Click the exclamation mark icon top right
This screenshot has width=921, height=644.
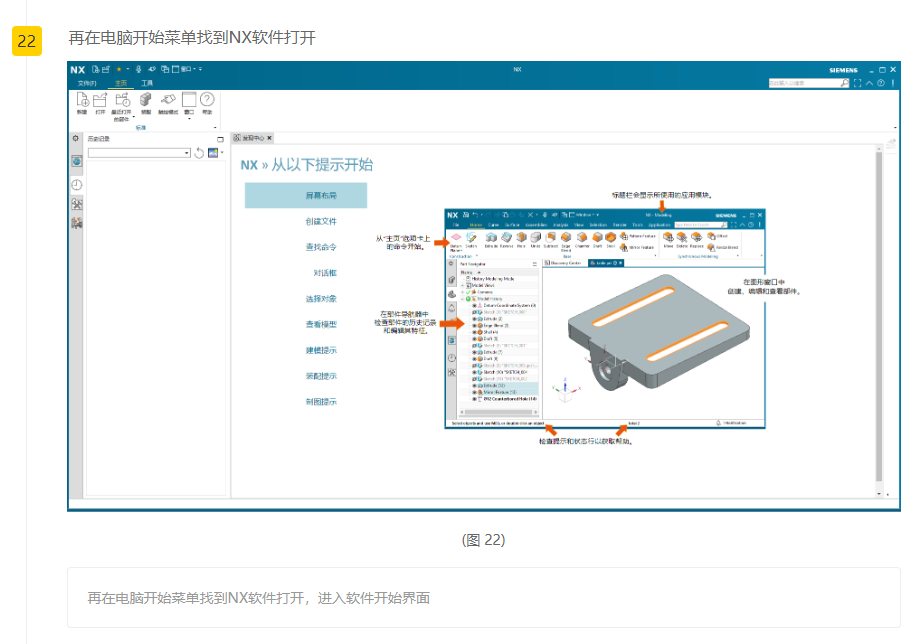tap(893, 83)
